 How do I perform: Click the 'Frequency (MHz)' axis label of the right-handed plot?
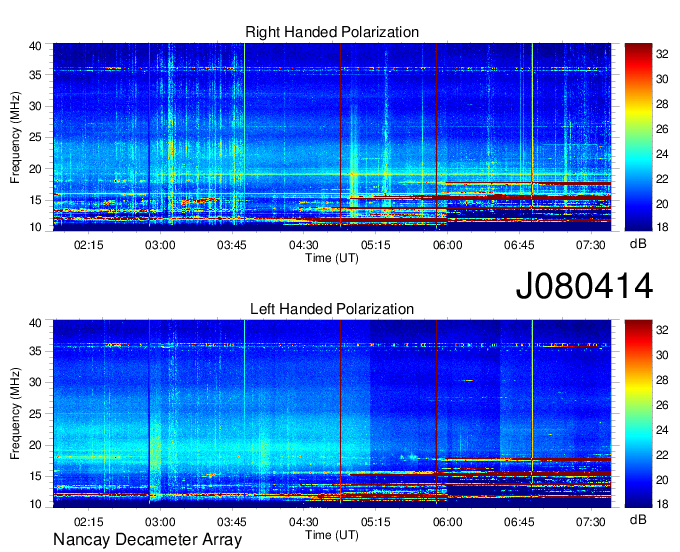tap(15, 137)
